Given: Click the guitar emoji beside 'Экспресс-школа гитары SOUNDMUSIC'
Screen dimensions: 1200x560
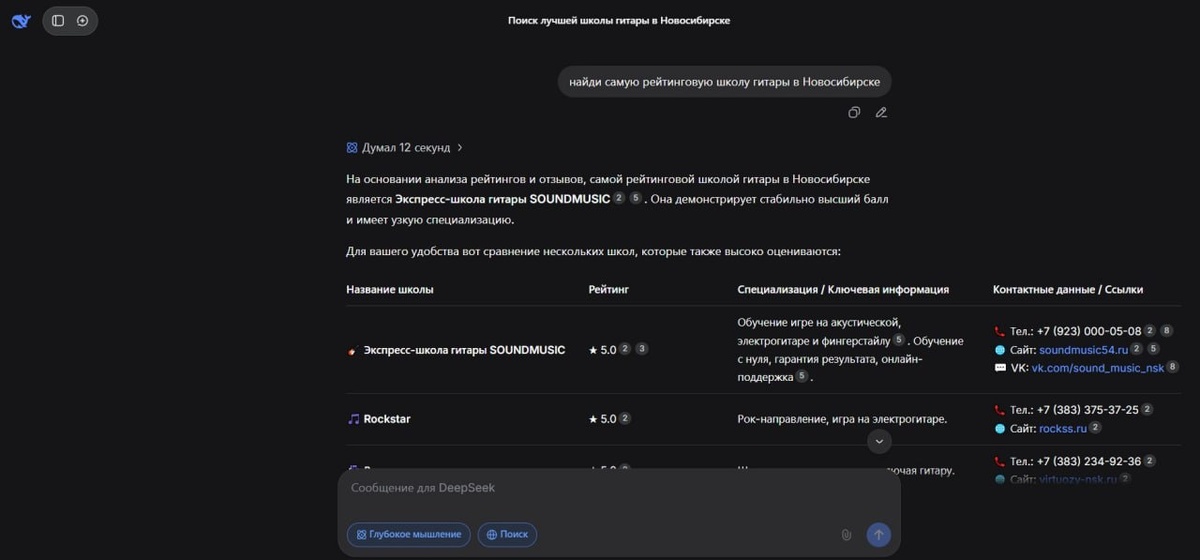Looking at the screenshot, I should pos(352,351).
